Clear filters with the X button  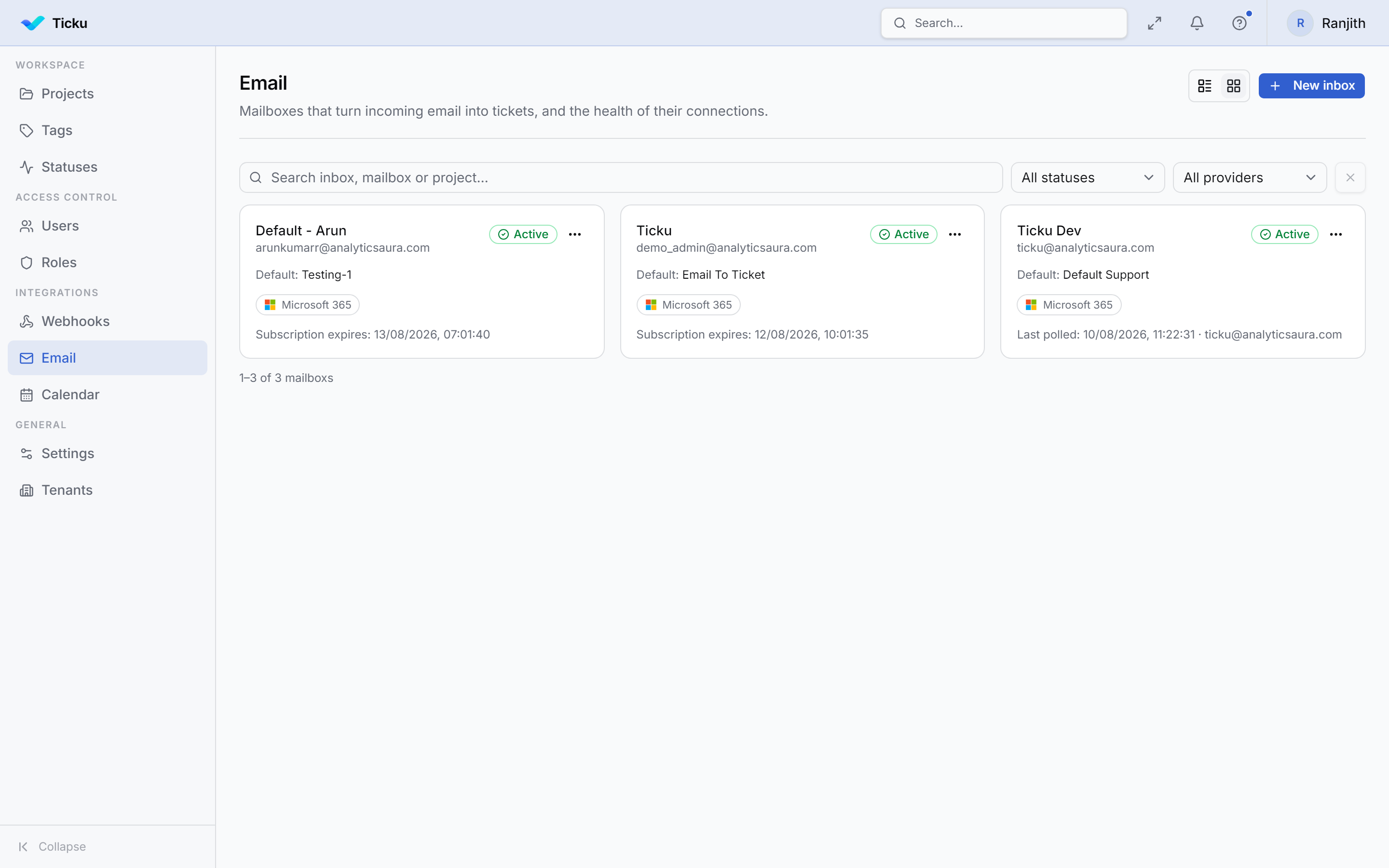[1350, 177]
